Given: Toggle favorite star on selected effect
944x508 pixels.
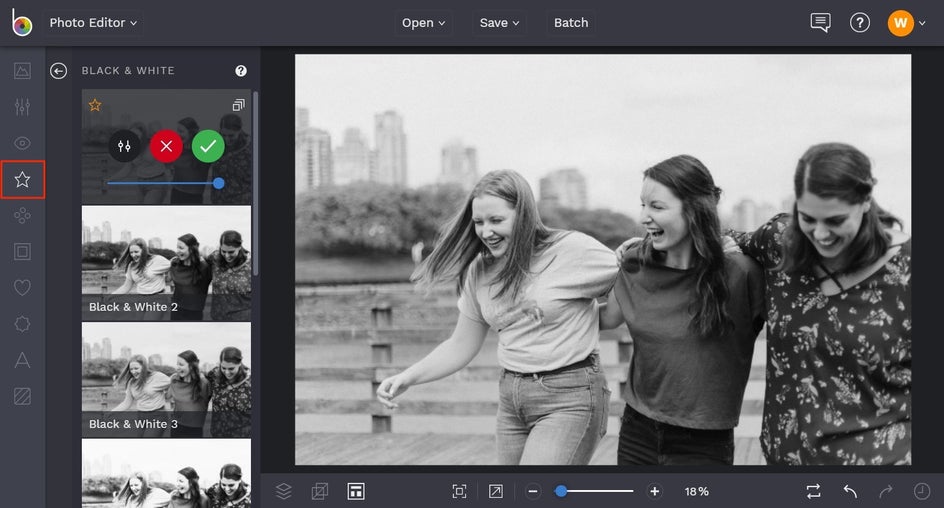Looking at the screenshot, I should [x=95, y=105].
